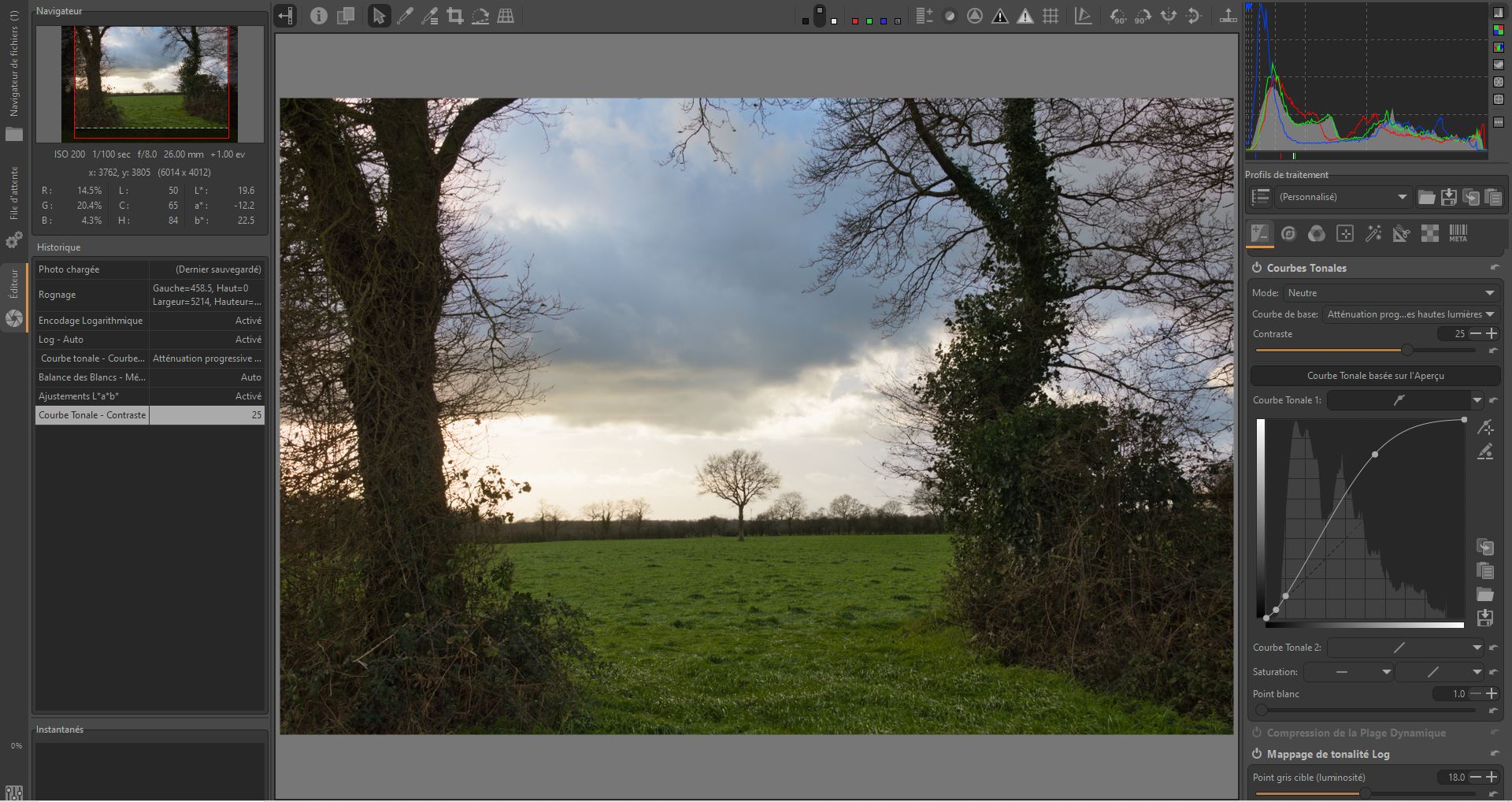
Task: Click the navigator thumbnail preview
Action: pyautogui.click(x=150, y=83)
